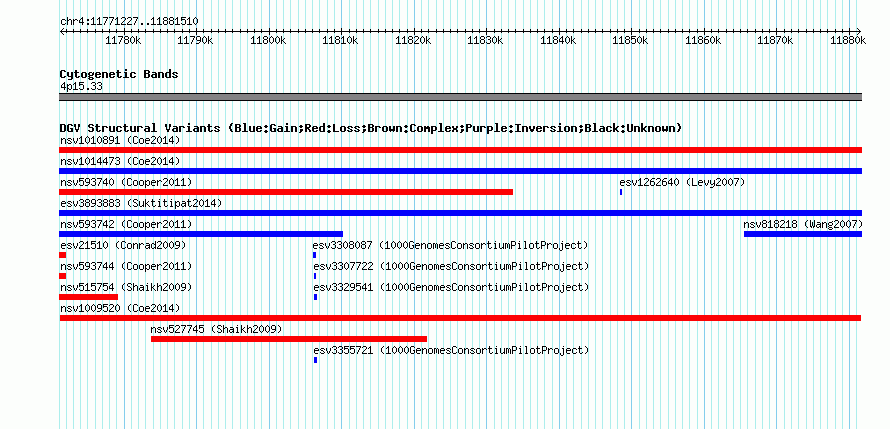890x429 pixels.
Task: Click the 11800k ruler tick label
Action: pyautogui.click(x=267, y=40)
